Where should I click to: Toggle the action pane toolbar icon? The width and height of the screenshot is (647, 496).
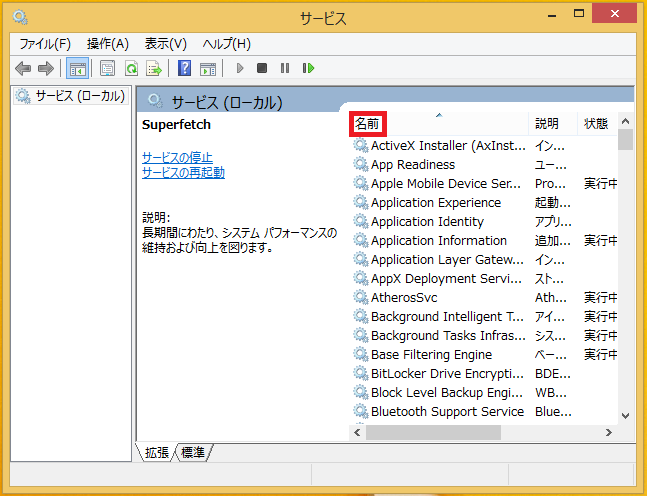click(208, 68)
